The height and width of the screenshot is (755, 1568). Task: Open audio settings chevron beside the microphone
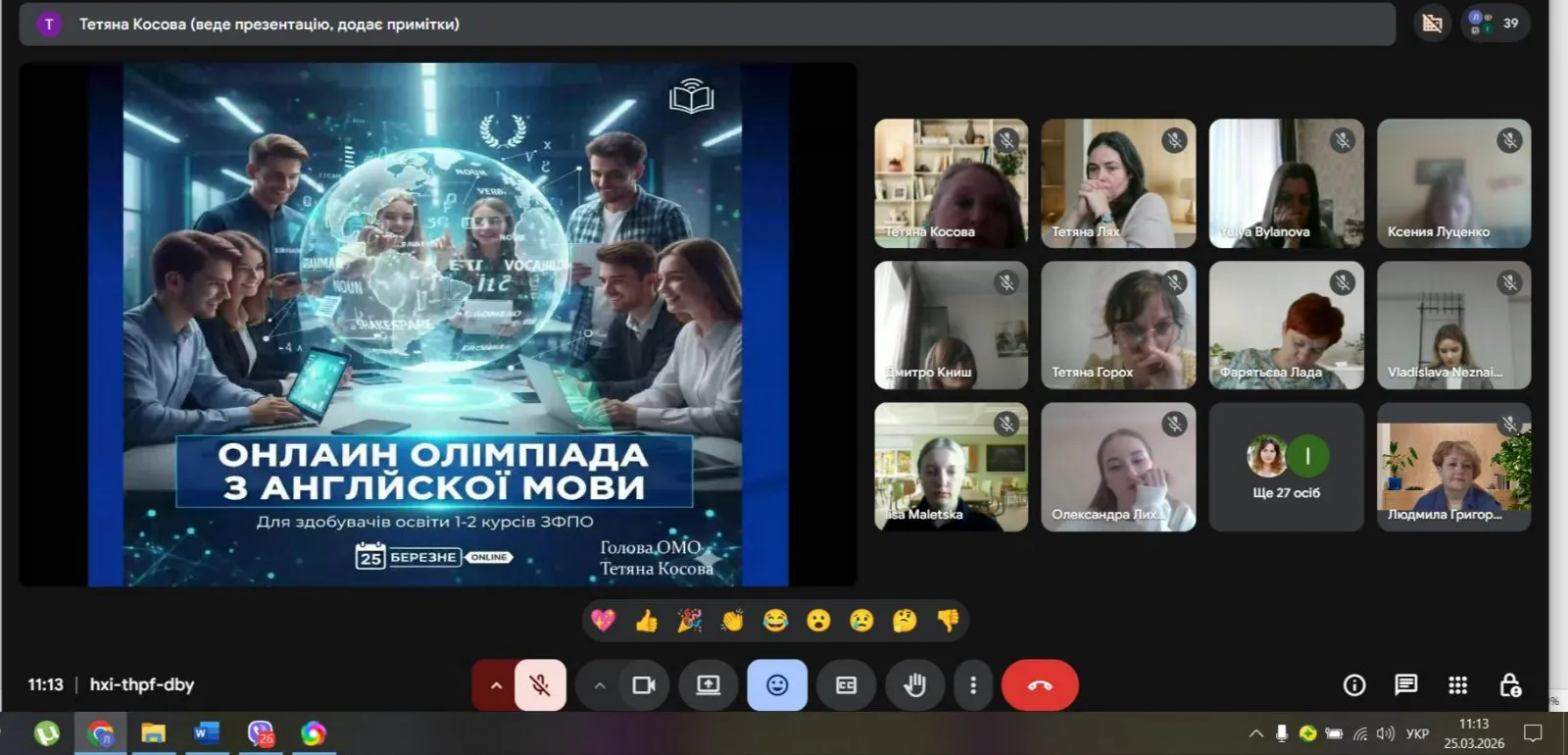point(496,685)
